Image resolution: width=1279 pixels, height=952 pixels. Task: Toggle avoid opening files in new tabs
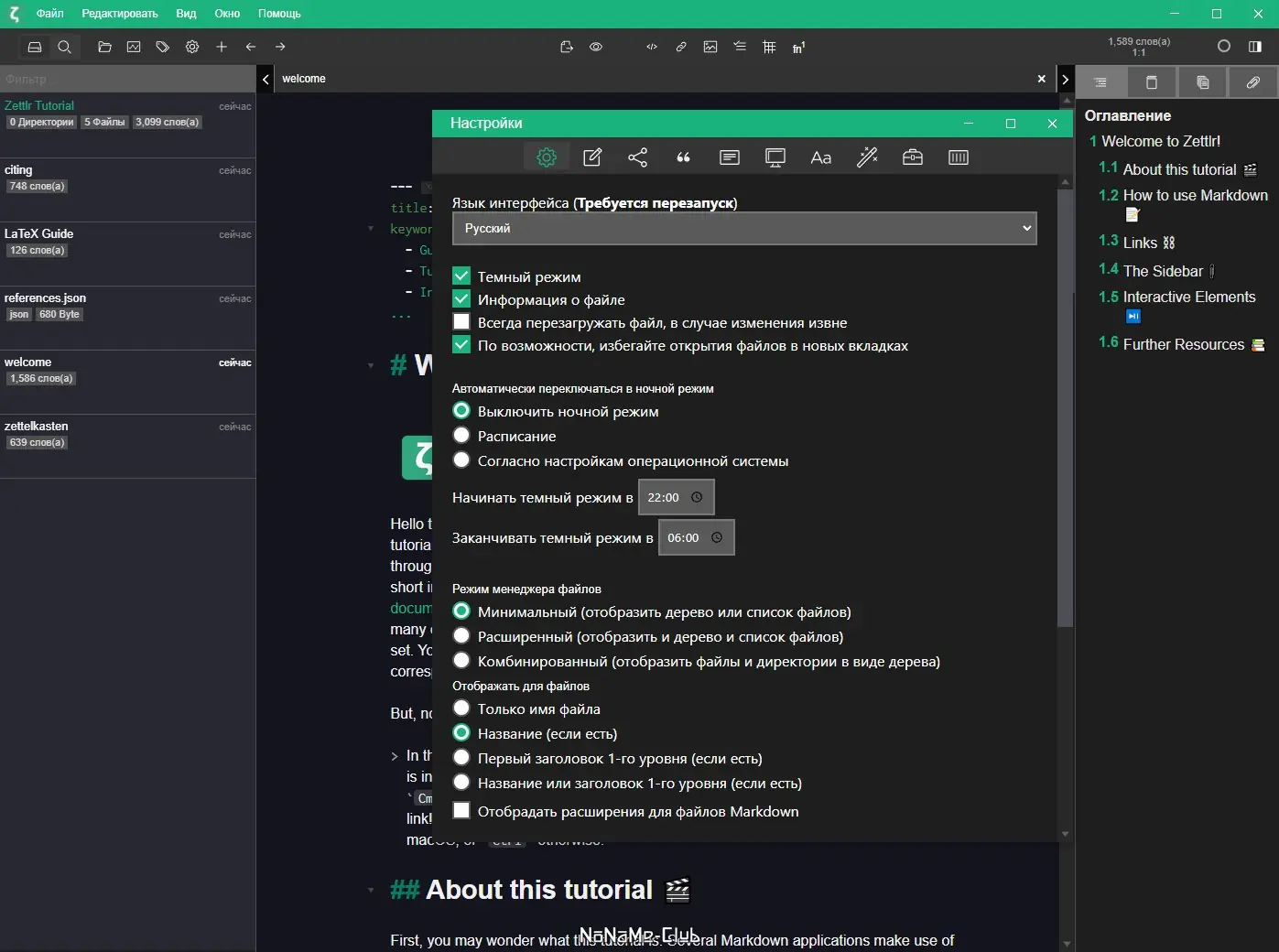point(461,344)
